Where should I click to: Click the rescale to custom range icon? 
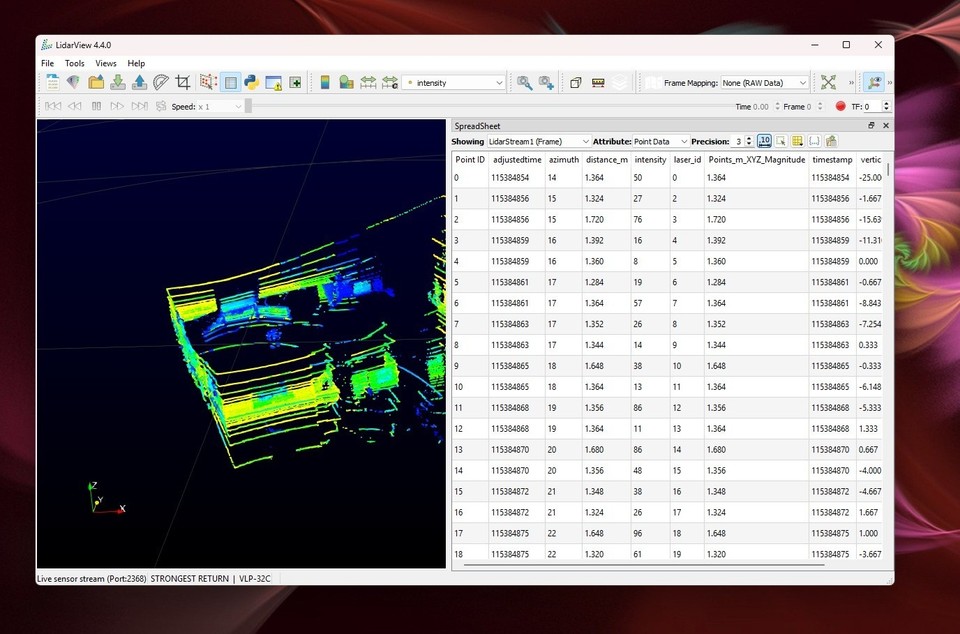pos(390,82)
